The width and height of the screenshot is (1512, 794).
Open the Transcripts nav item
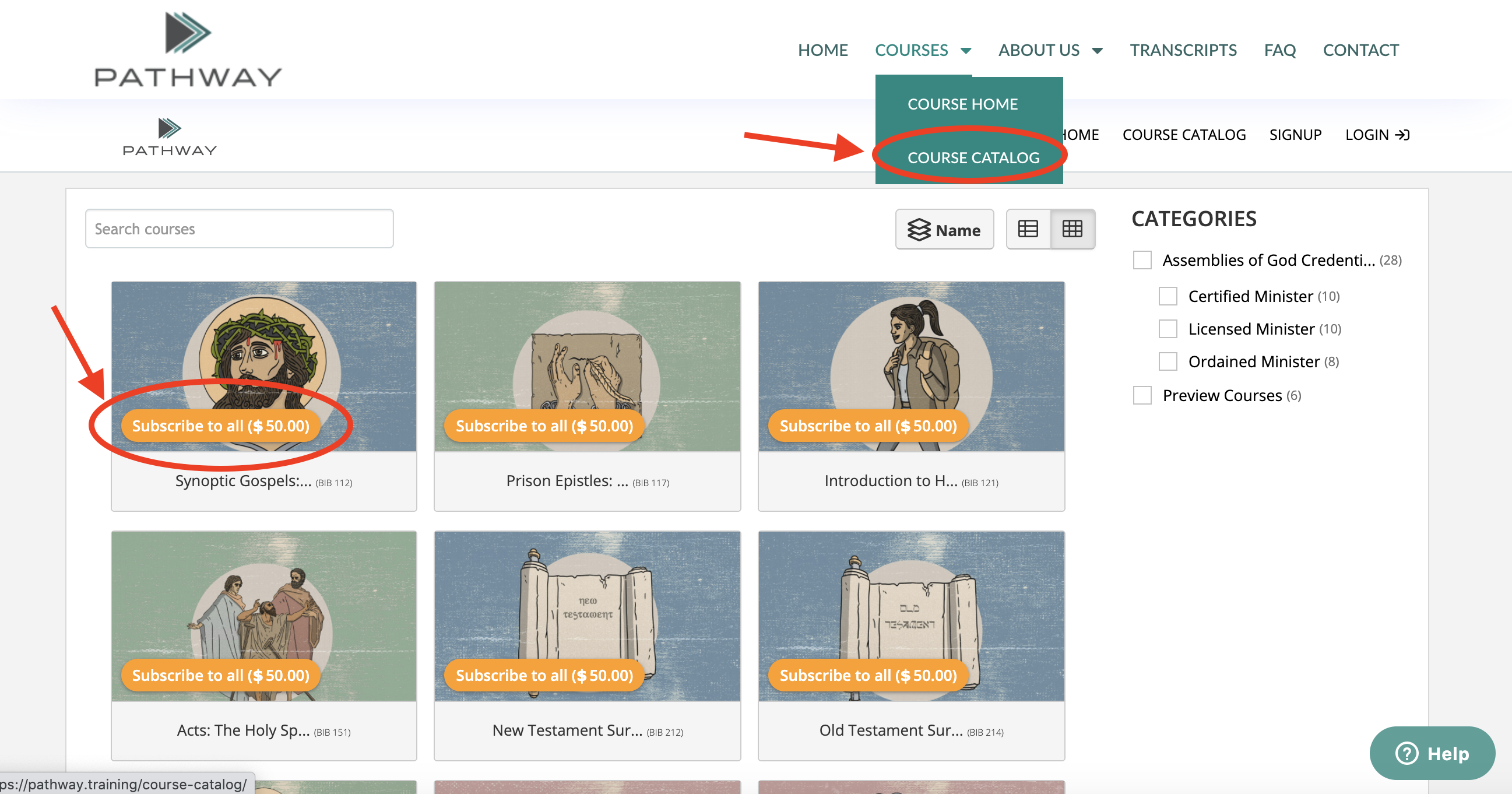(x=1183, y=51)
